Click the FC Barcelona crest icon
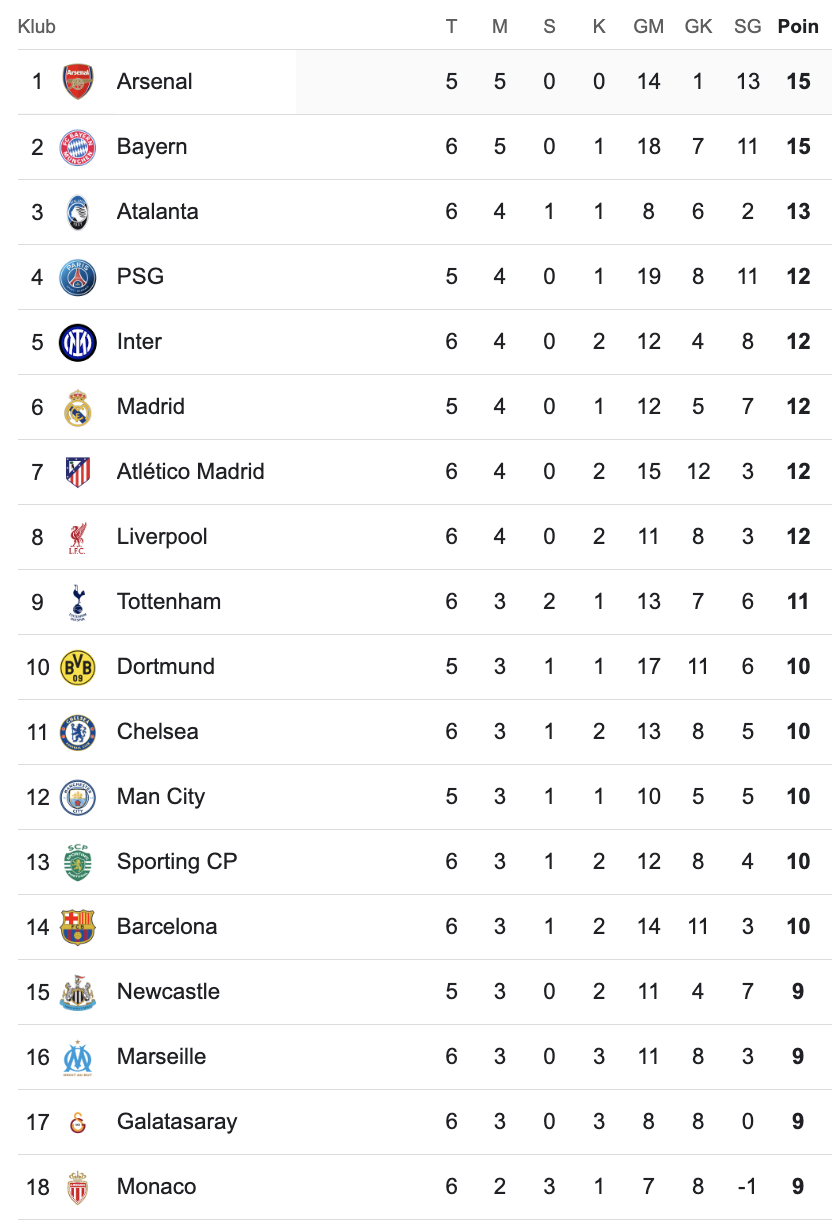The image size is (832, 1222). pos(78,927)
